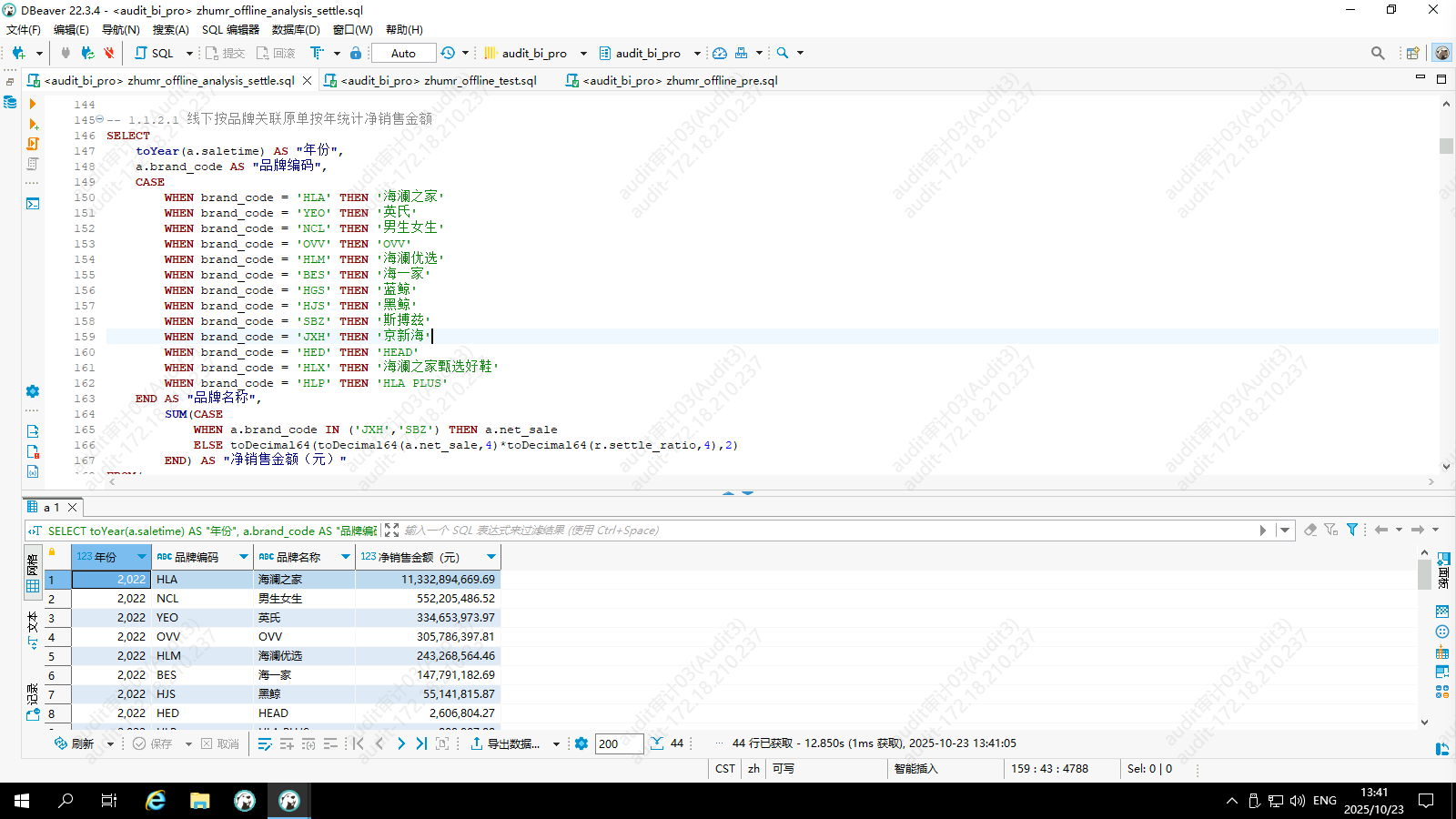This screenshot has height=819, width=1456.
Task: Click the reconnect plug icon
Action: click(x=87, y=53)
